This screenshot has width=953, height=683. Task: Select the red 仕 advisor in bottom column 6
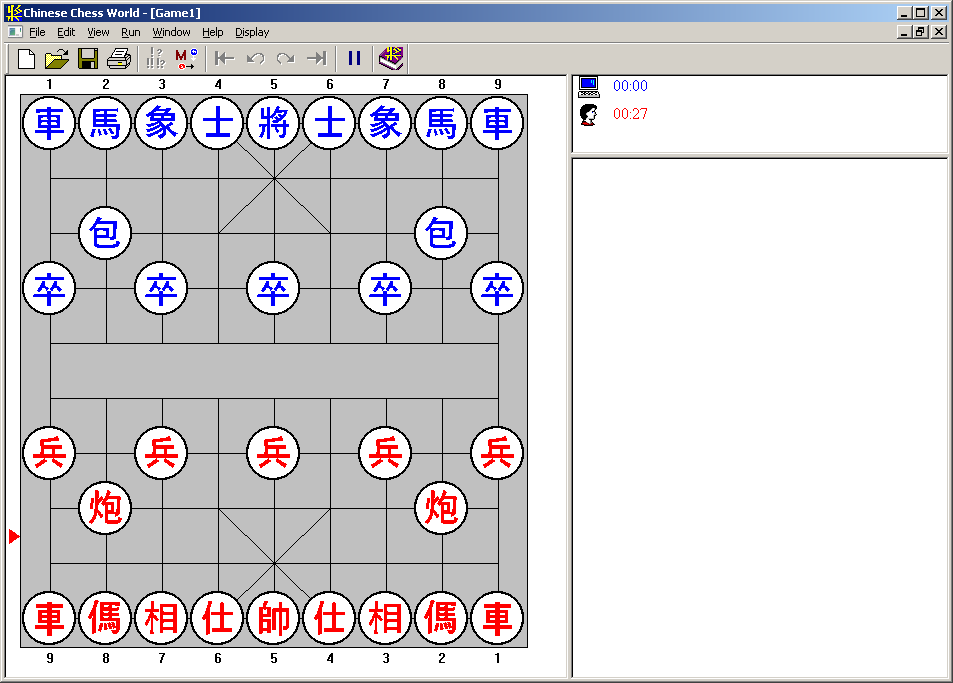tap(218, 618)
